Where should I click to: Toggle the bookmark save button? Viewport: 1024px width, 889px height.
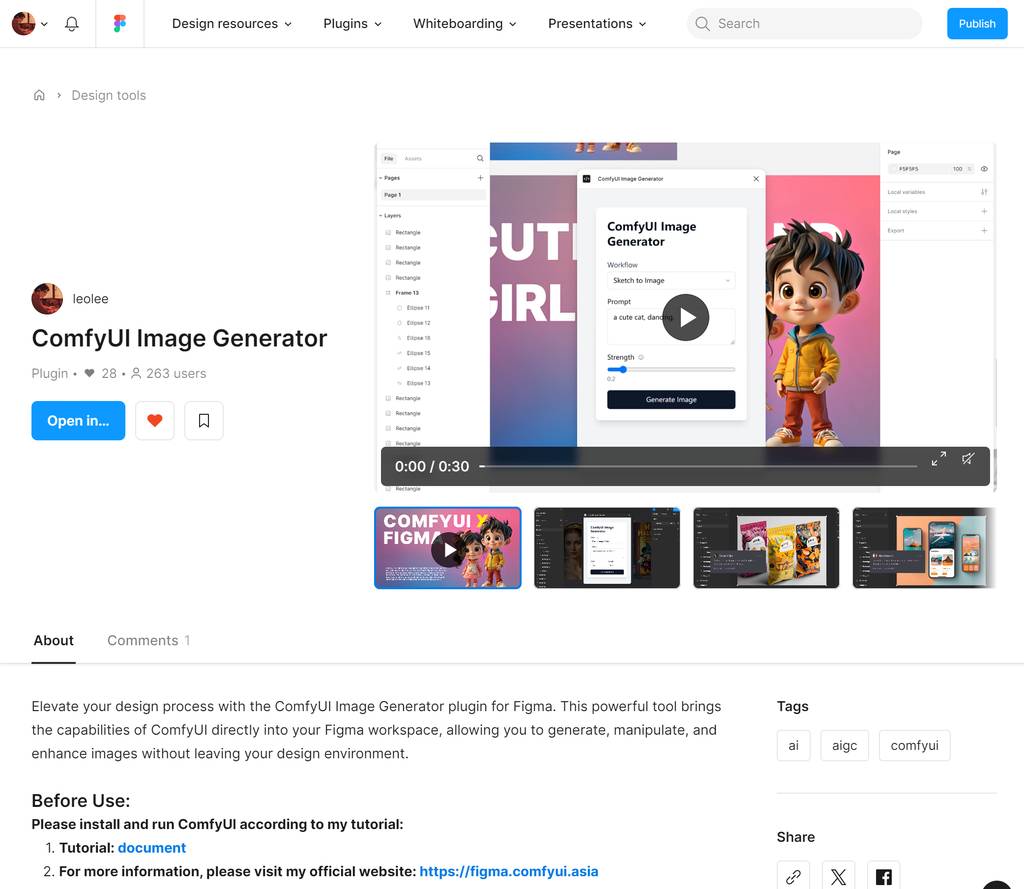tap(204, 421)
